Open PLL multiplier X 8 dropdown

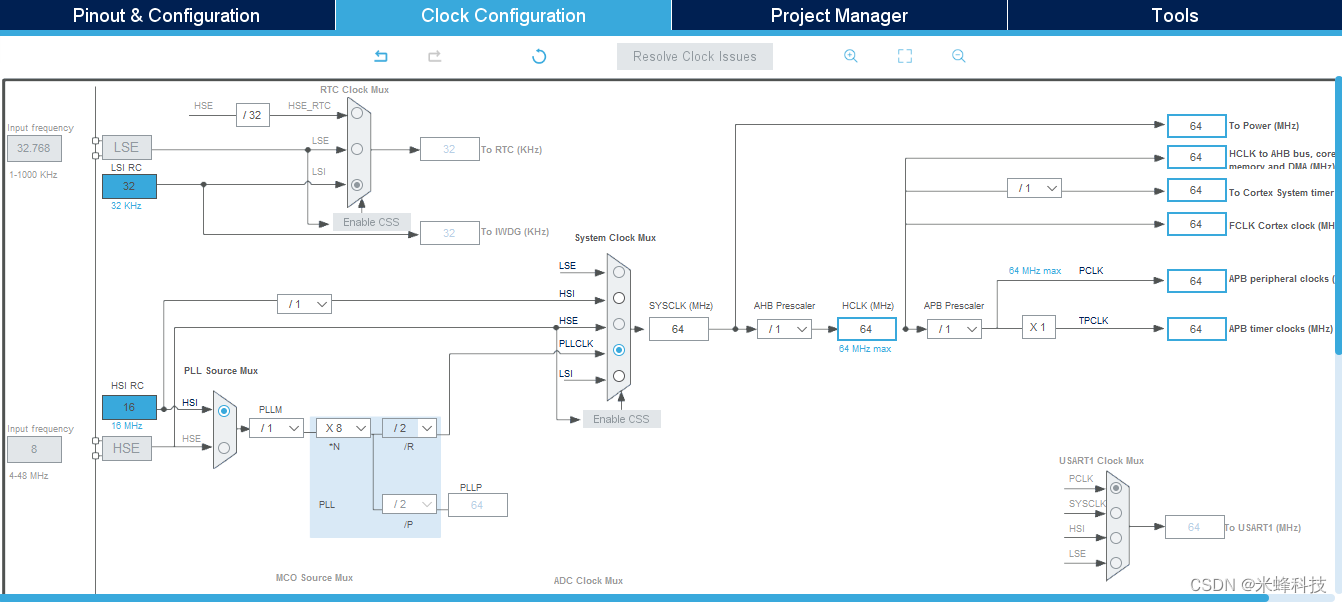[344, 428]
